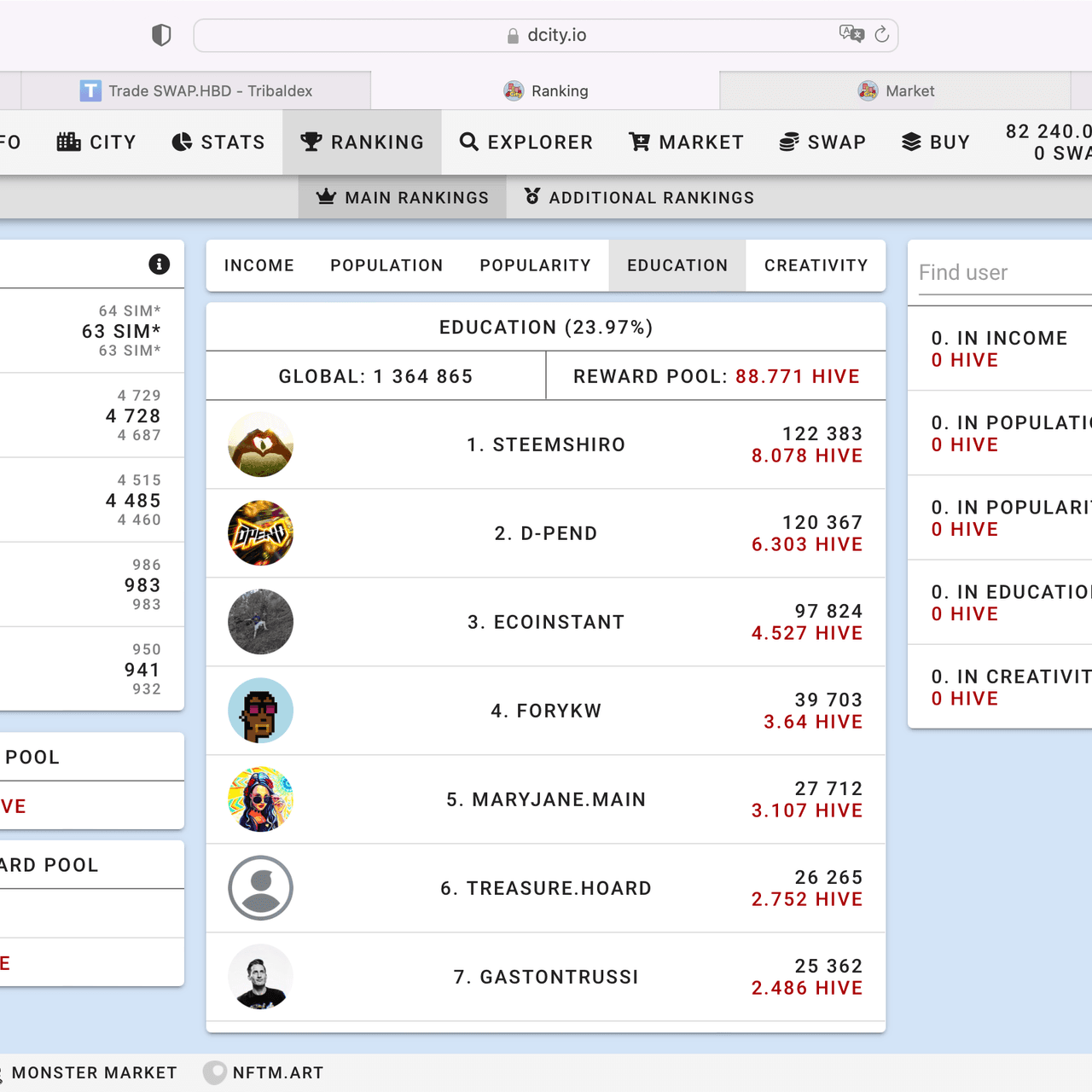1092x1092 pixels.
Task: Select the Population ranking tab
Action: click(387, 265)
